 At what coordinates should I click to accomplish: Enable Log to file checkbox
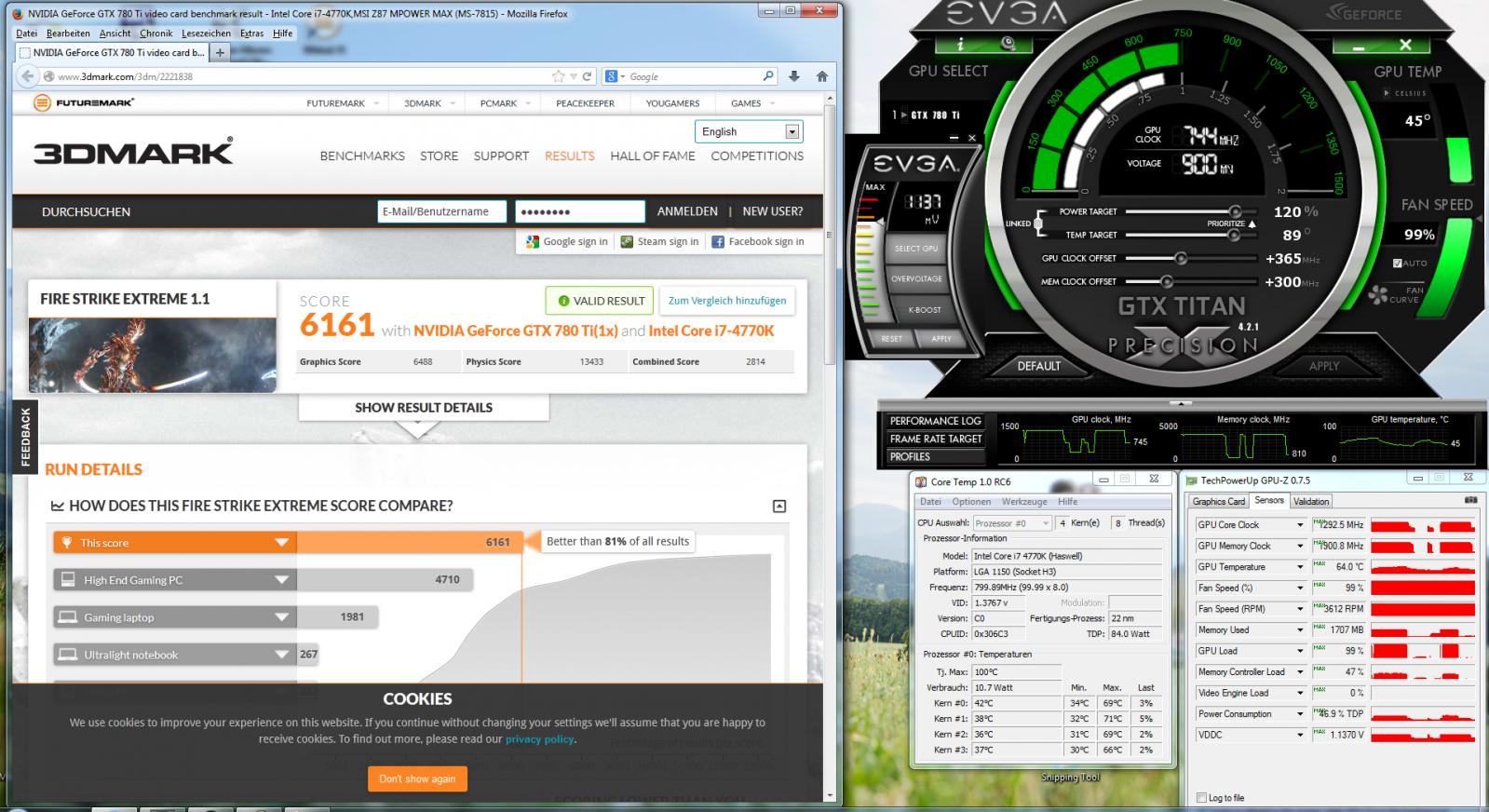(x=1201, y=798)
